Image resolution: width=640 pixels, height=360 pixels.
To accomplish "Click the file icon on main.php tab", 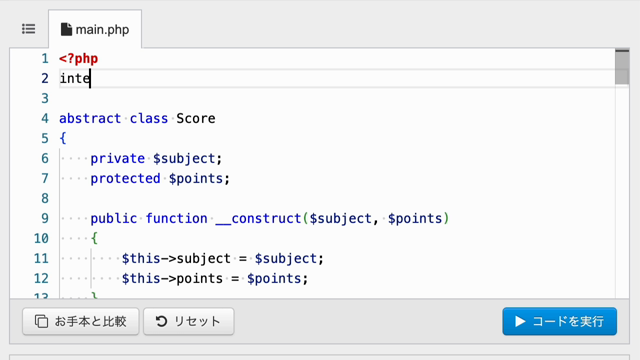I will [x=66, y=29].
